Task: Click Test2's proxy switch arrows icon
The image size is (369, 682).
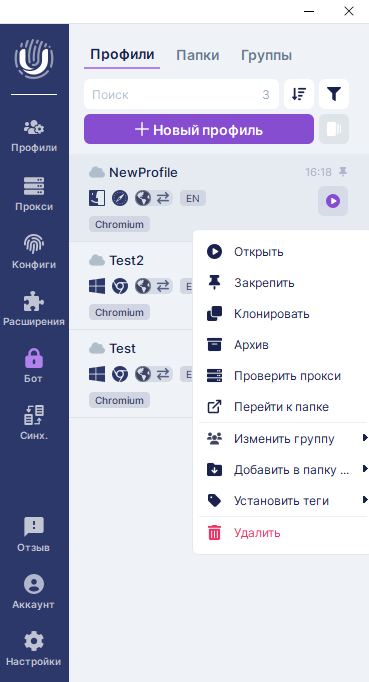Action: click(163, 286)
